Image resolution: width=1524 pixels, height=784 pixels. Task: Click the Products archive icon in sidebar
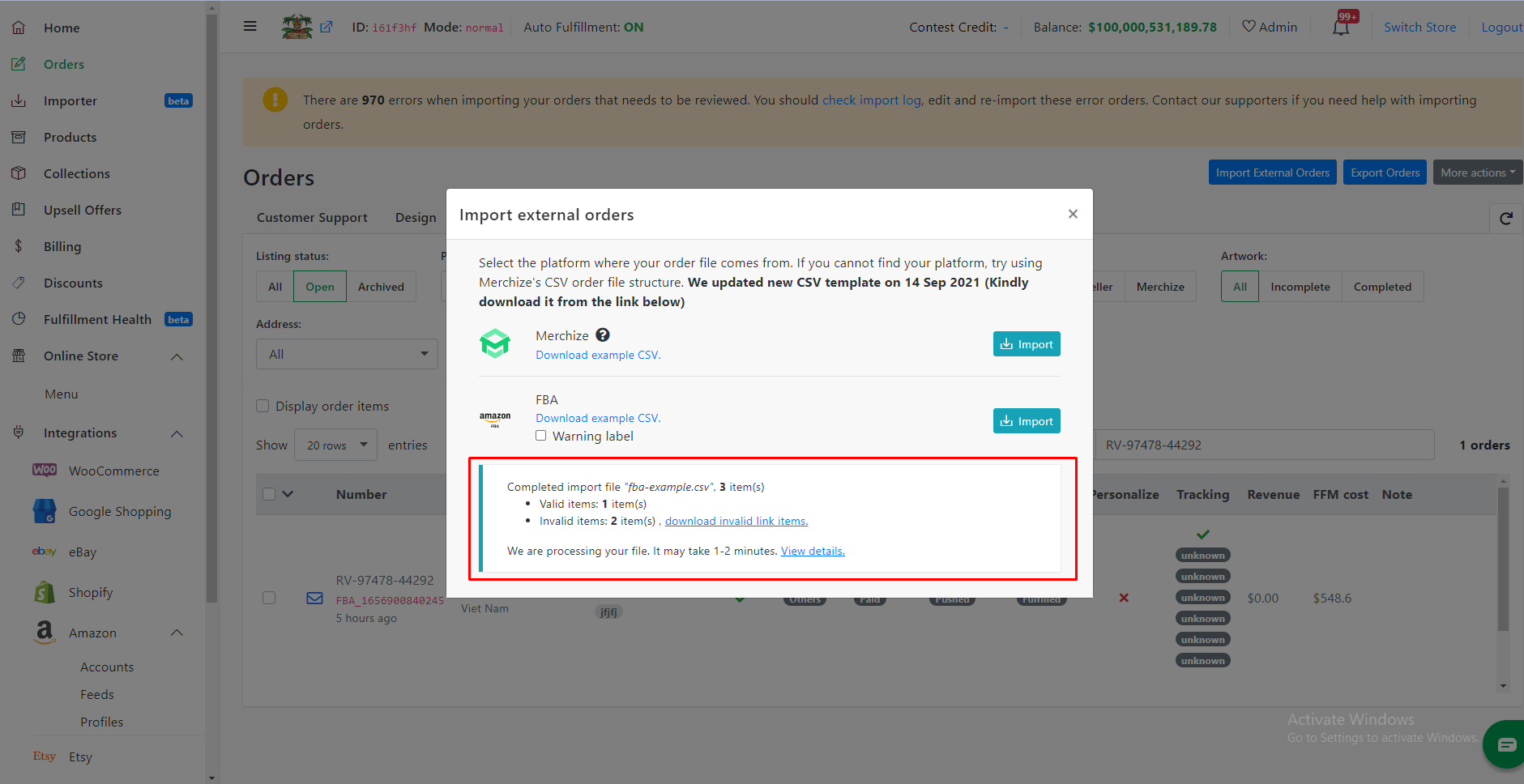(19, 137)
